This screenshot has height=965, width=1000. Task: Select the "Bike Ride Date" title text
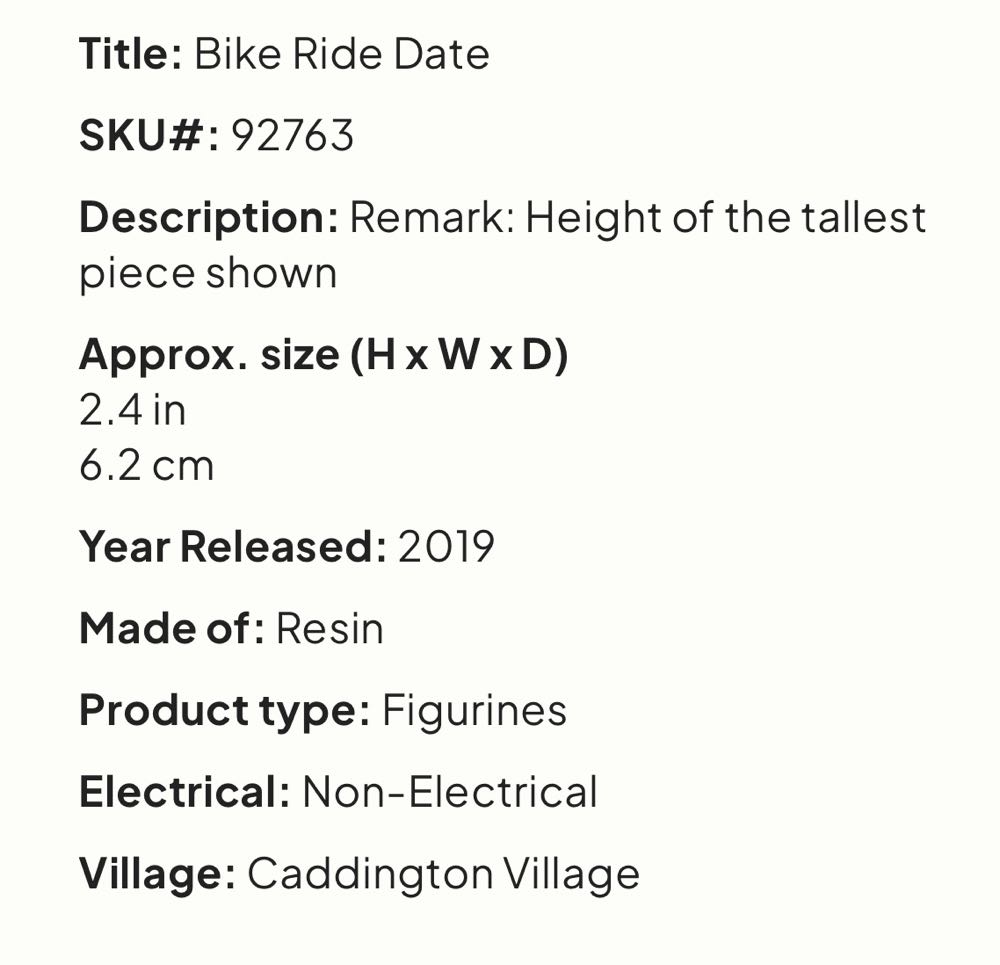coord(341,53)
